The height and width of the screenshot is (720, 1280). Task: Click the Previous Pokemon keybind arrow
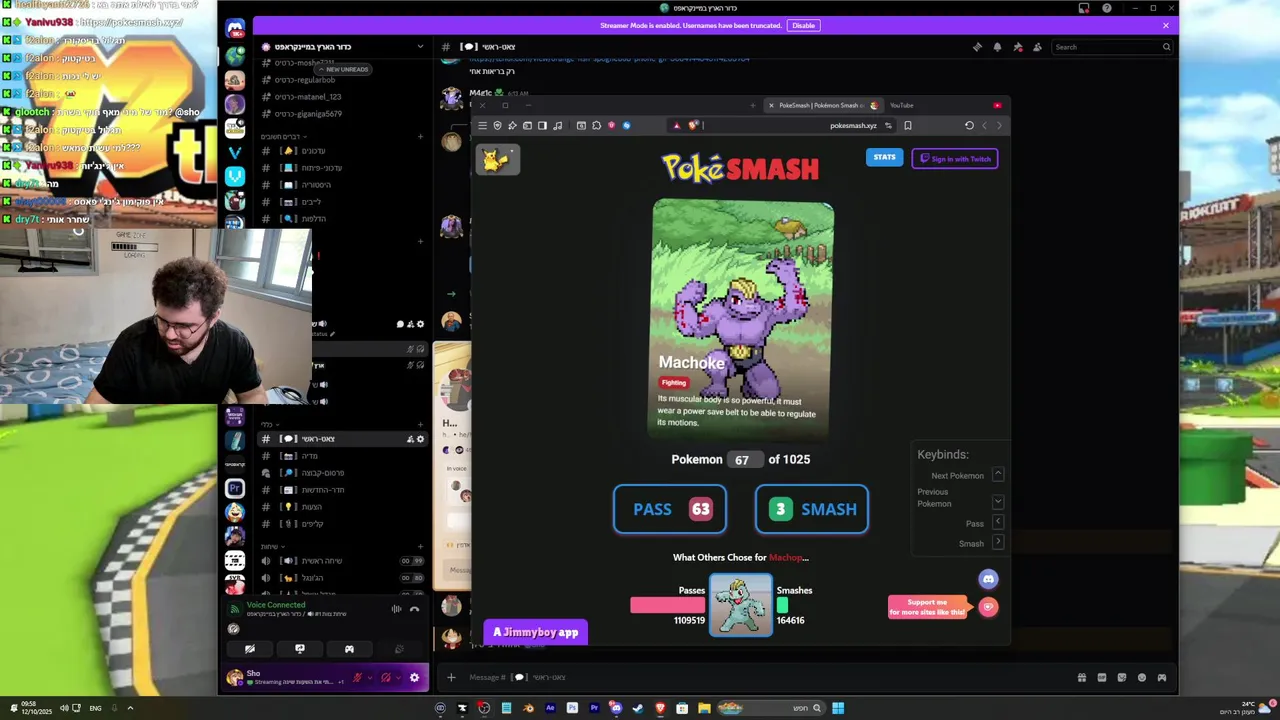(x=998, y=501)
